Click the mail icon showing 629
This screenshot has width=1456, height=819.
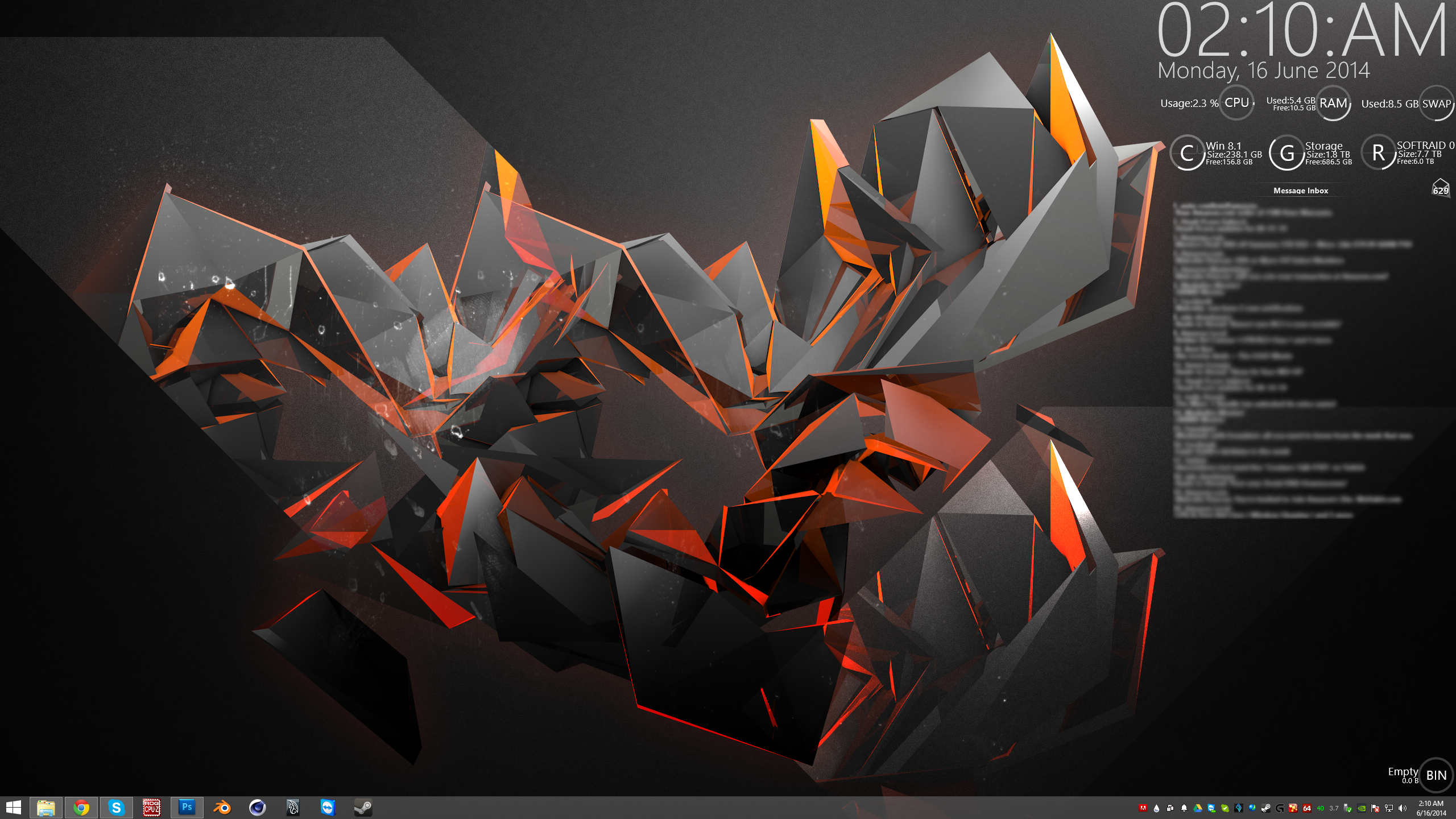[1440, 188]
